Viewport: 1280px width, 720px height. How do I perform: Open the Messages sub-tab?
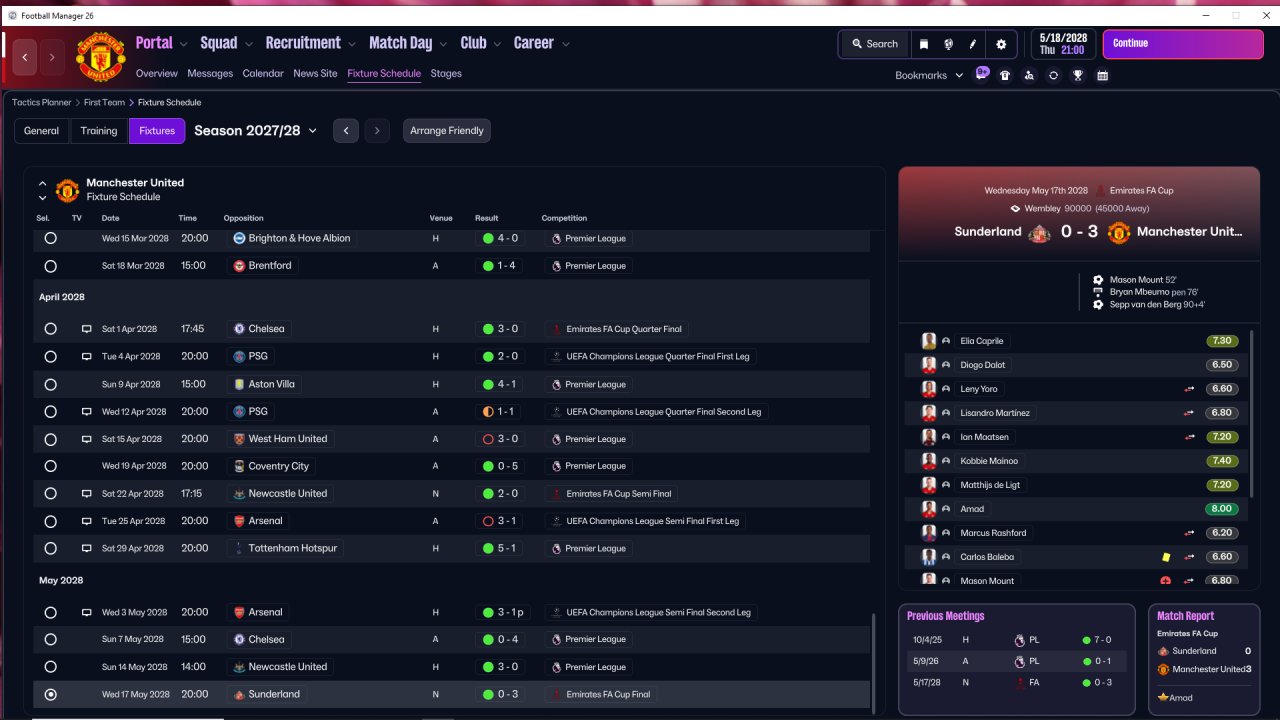coord(210,74)
